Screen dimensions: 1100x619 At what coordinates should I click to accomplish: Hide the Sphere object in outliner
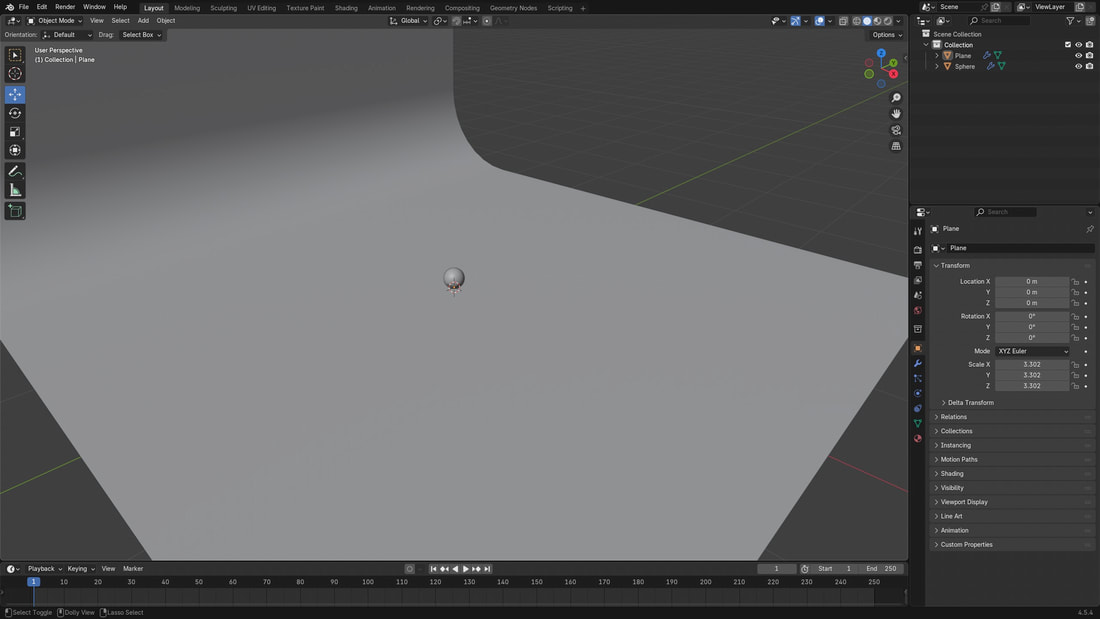(1078, 67)
